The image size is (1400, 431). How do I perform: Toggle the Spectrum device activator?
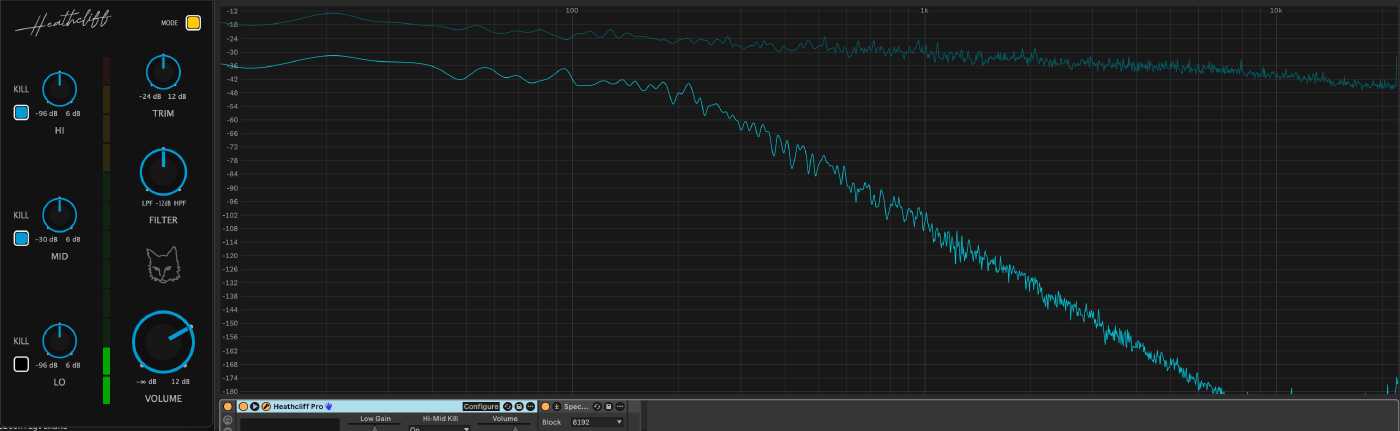pos(545,407)
